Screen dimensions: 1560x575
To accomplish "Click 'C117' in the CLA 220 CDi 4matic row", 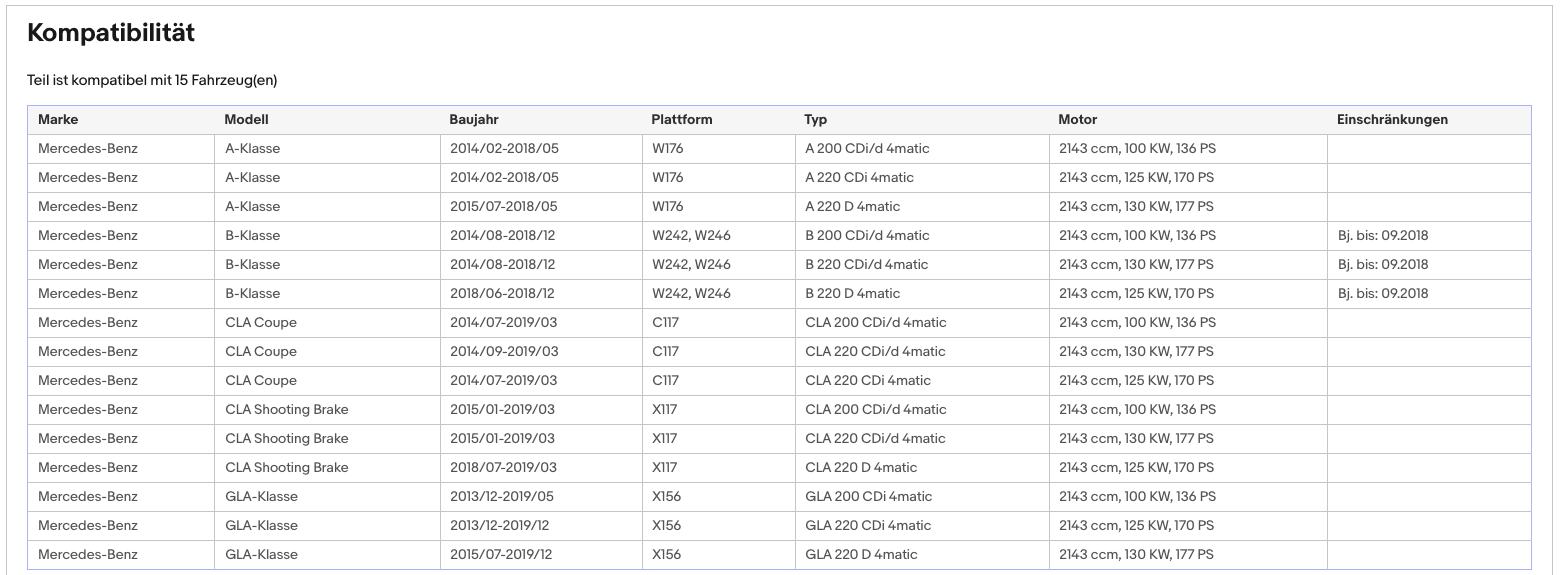I will coord(665,381).
